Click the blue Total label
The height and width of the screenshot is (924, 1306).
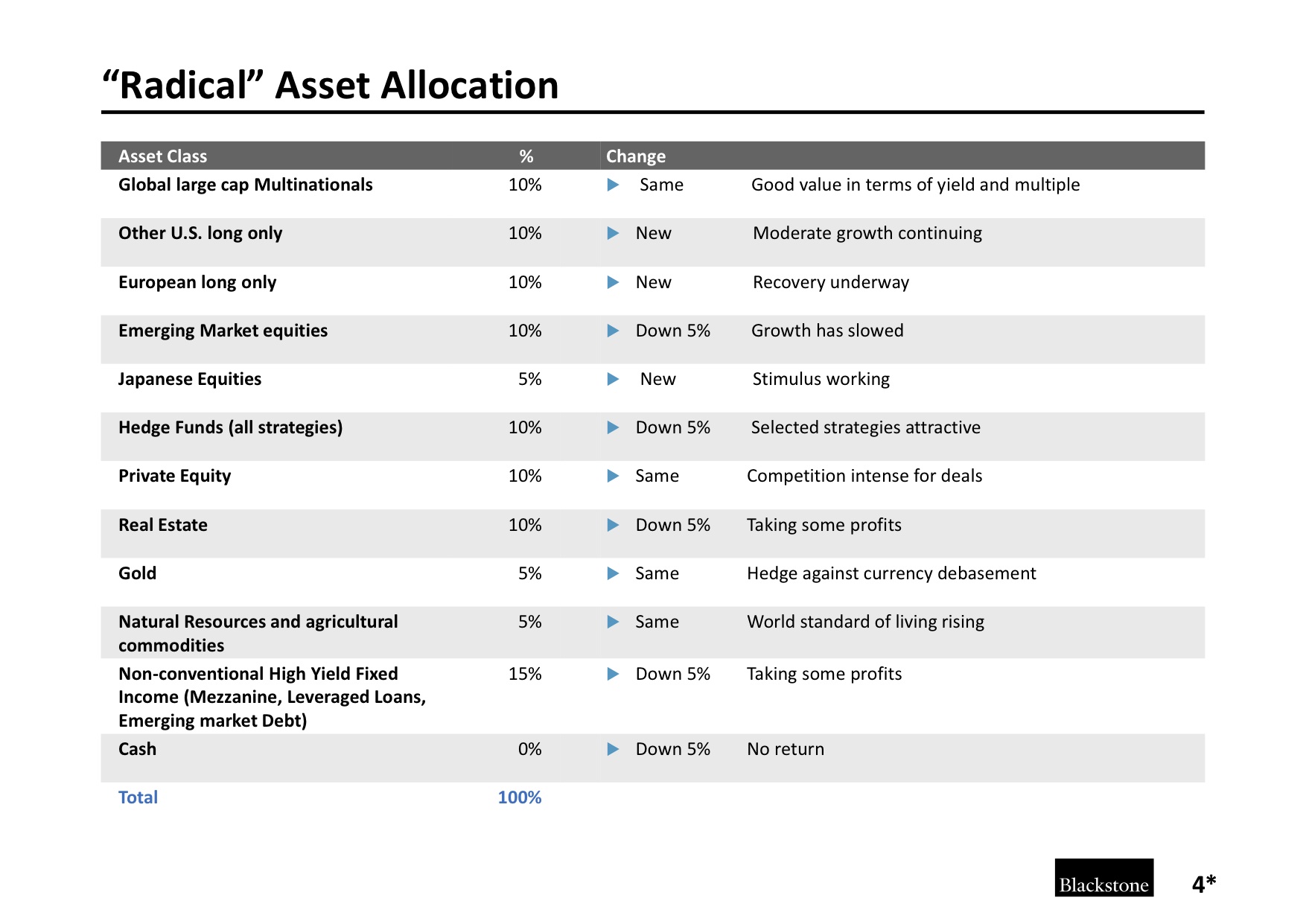click(x=138, y=797)
